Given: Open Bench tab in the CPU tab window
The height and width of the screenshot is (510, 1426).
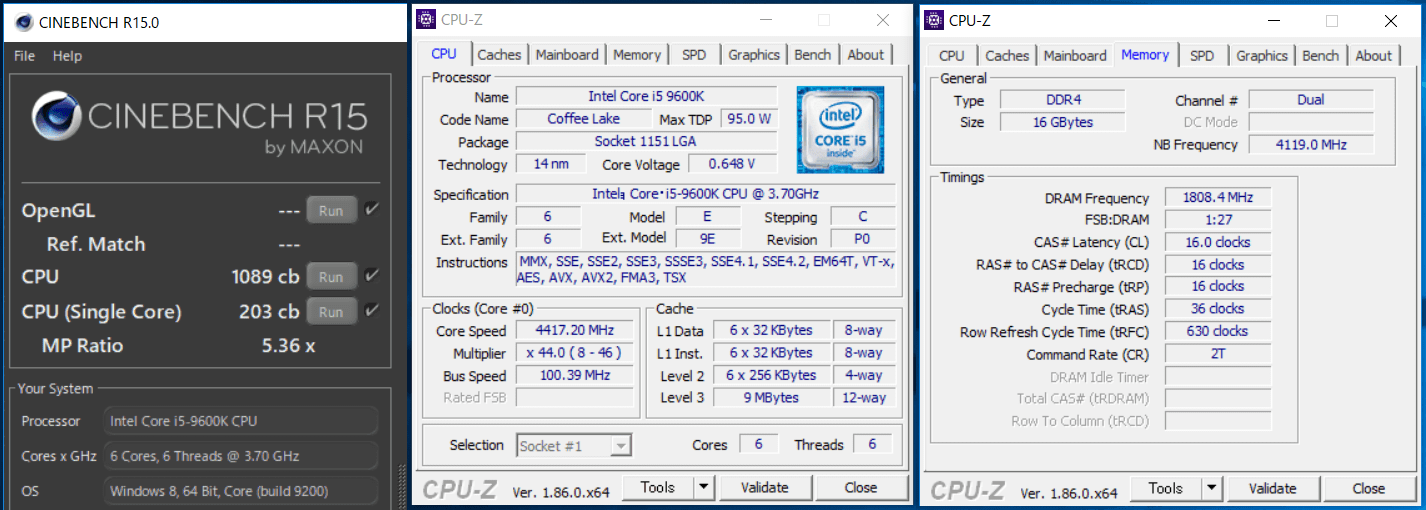Looking at the screenshot, I should click(x=814, y=55).
